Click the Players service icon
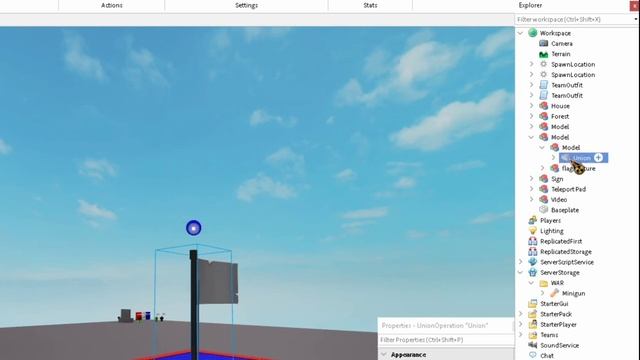This screenshot has height=360, width=640. click(532, 220)
